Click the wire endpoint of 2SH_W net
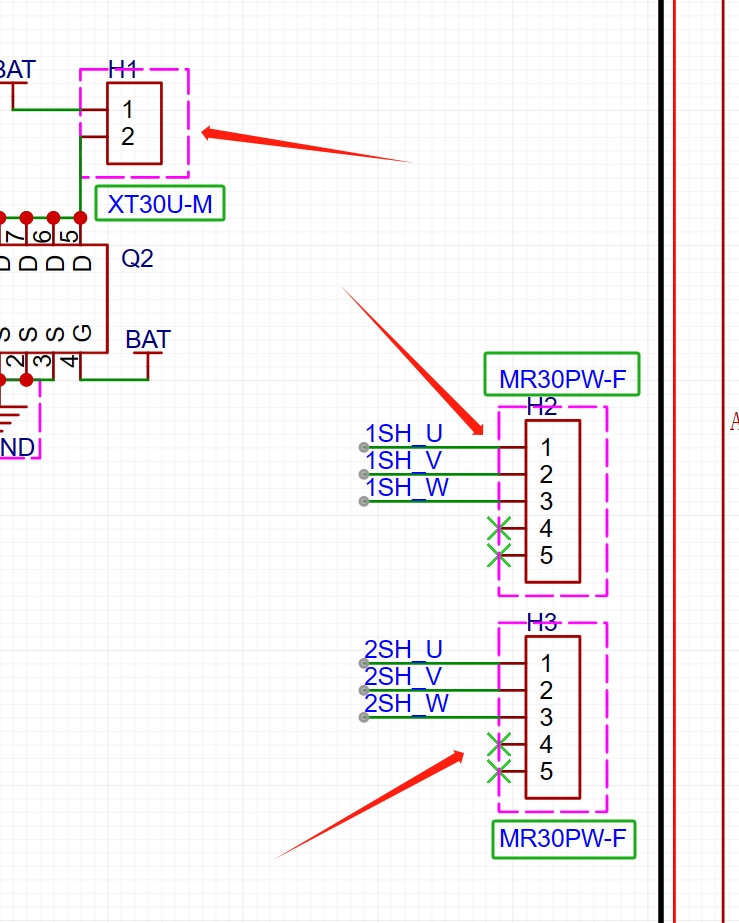Viewport: 739px width, 923px height. point(364,717)
